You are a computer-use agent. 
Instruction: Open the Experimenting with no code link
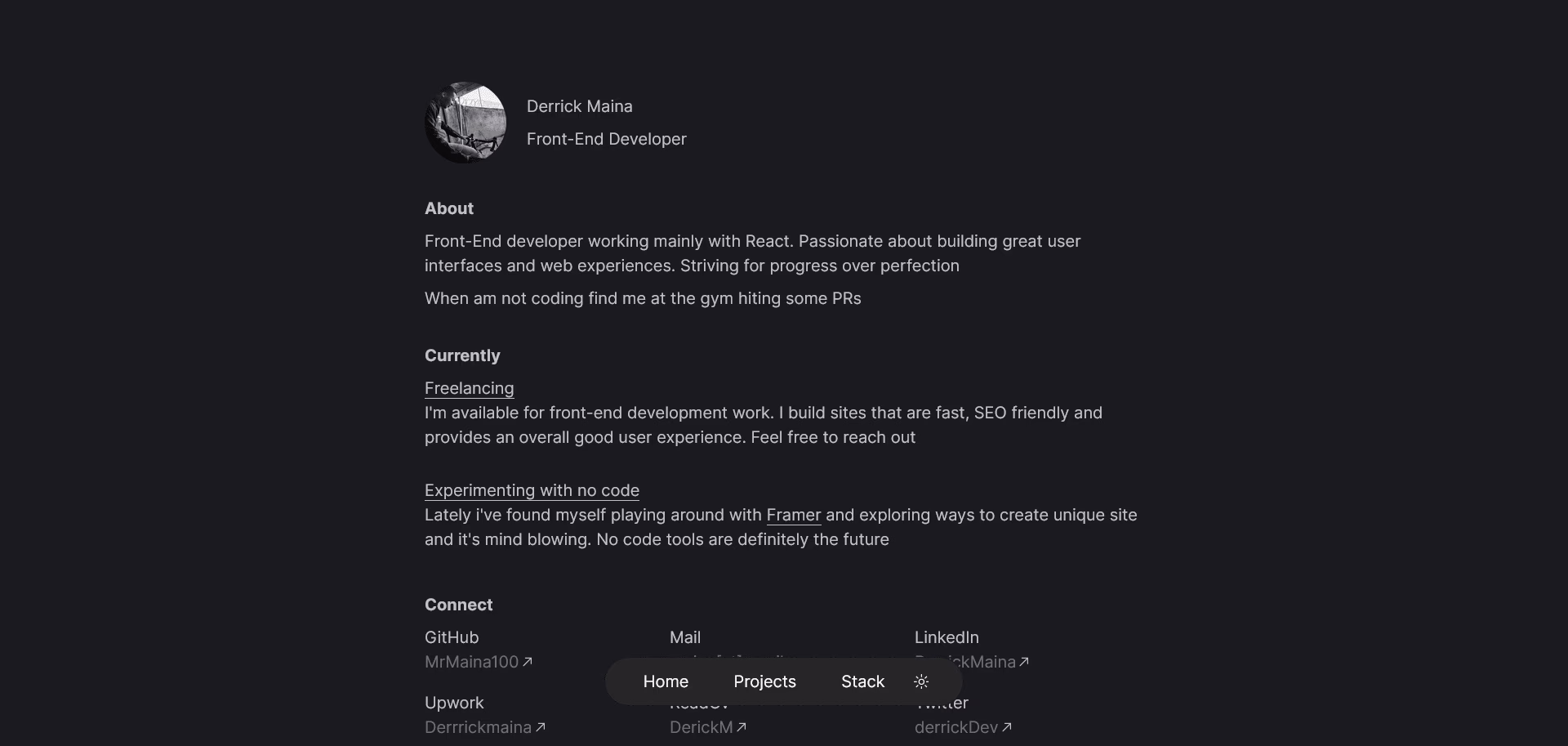532,490
